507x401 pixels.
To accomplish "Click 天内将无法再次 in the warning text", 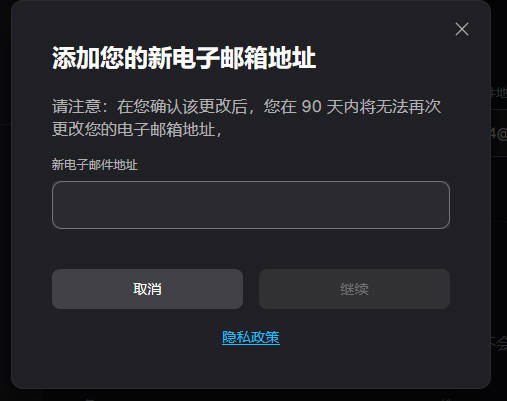I will pos(383,107).
